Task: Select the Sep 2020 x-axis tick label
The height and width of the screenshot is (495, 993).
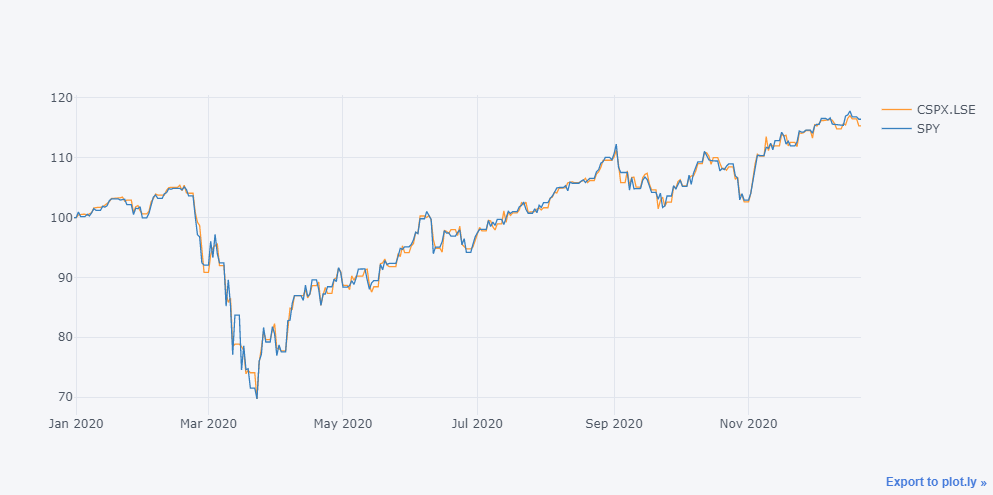Action: click(613, 424)
